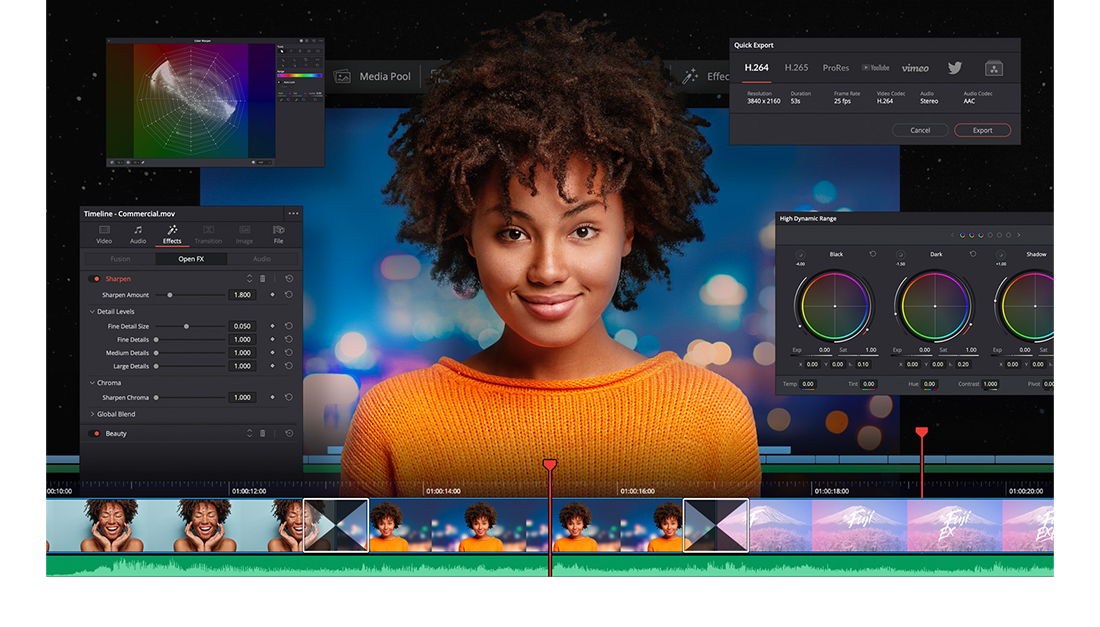Toggle the Beauty effect on/off switch
Image resolution: width=1100 pixels, height=627 pixels.
[x=96, y=433]
